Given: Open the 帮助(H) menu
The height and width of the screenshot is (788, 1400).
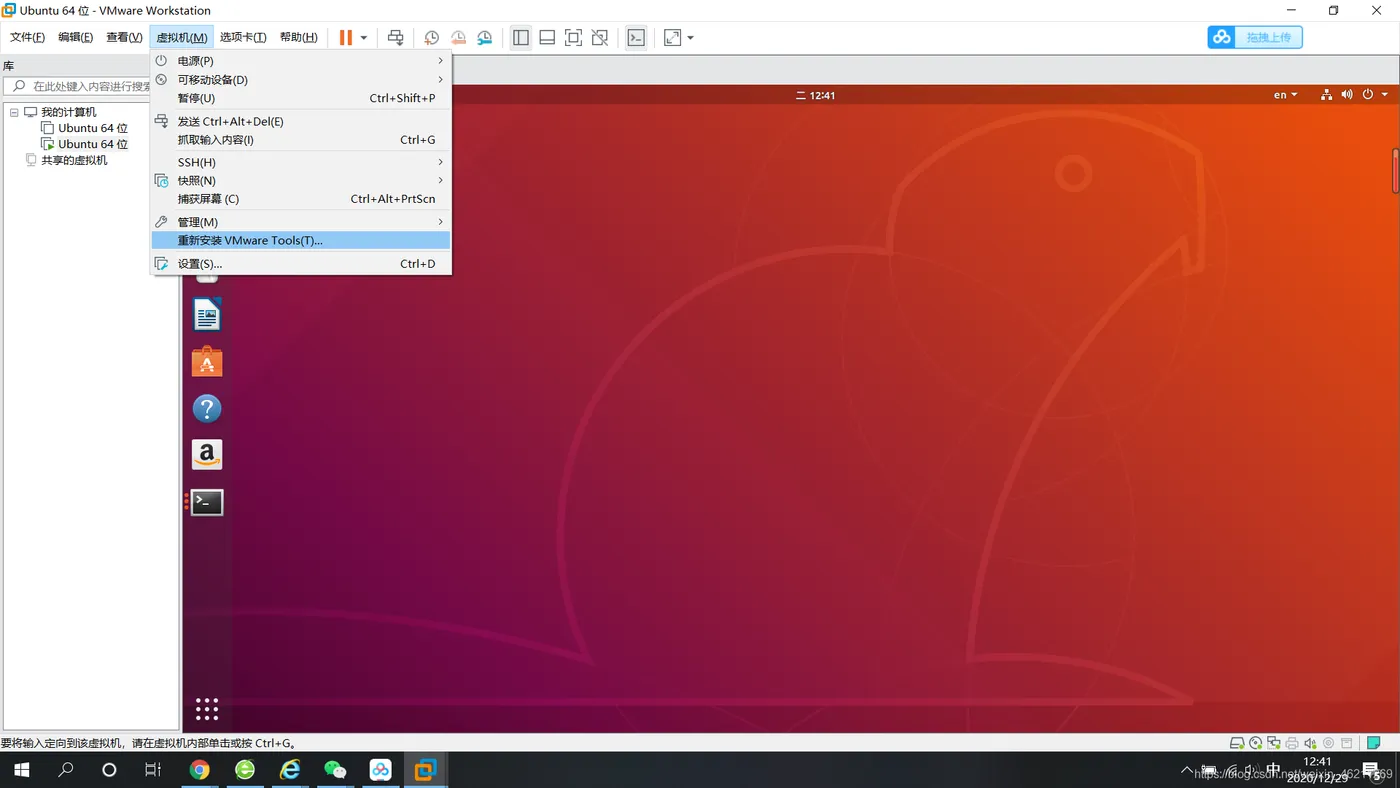Looking at the screenshot, I should [298, 37].
